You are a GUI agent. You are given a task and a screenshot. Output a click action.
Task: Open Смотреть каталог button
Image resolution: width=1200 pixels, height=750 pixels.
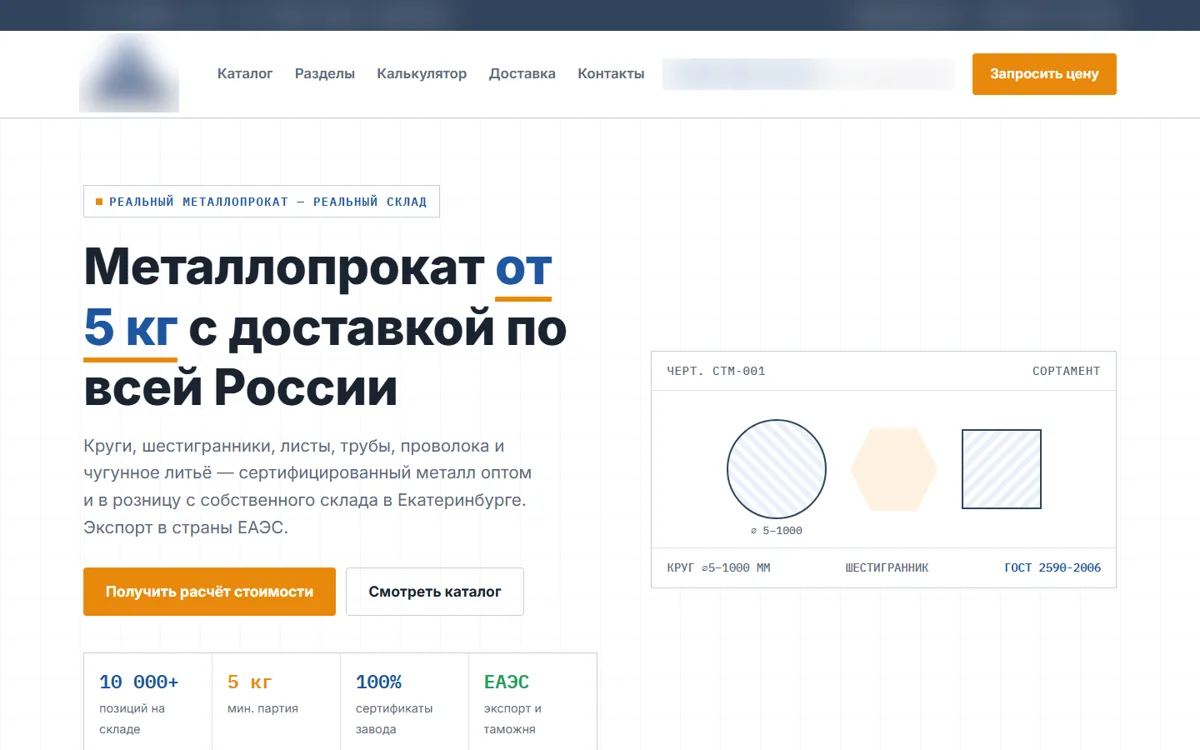435,592
